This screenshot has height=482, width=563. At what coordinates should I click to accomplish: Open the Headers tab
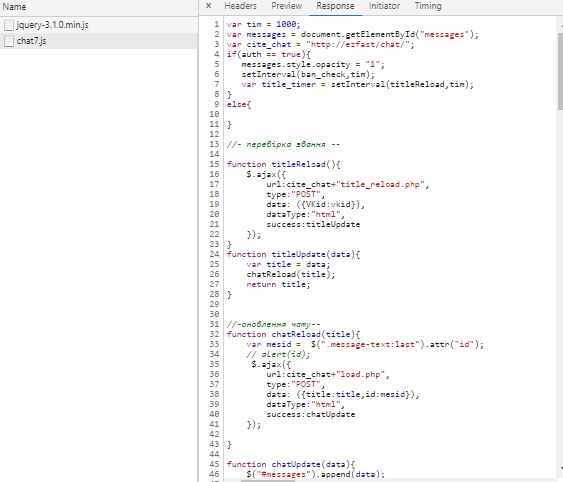coord(240,6)
